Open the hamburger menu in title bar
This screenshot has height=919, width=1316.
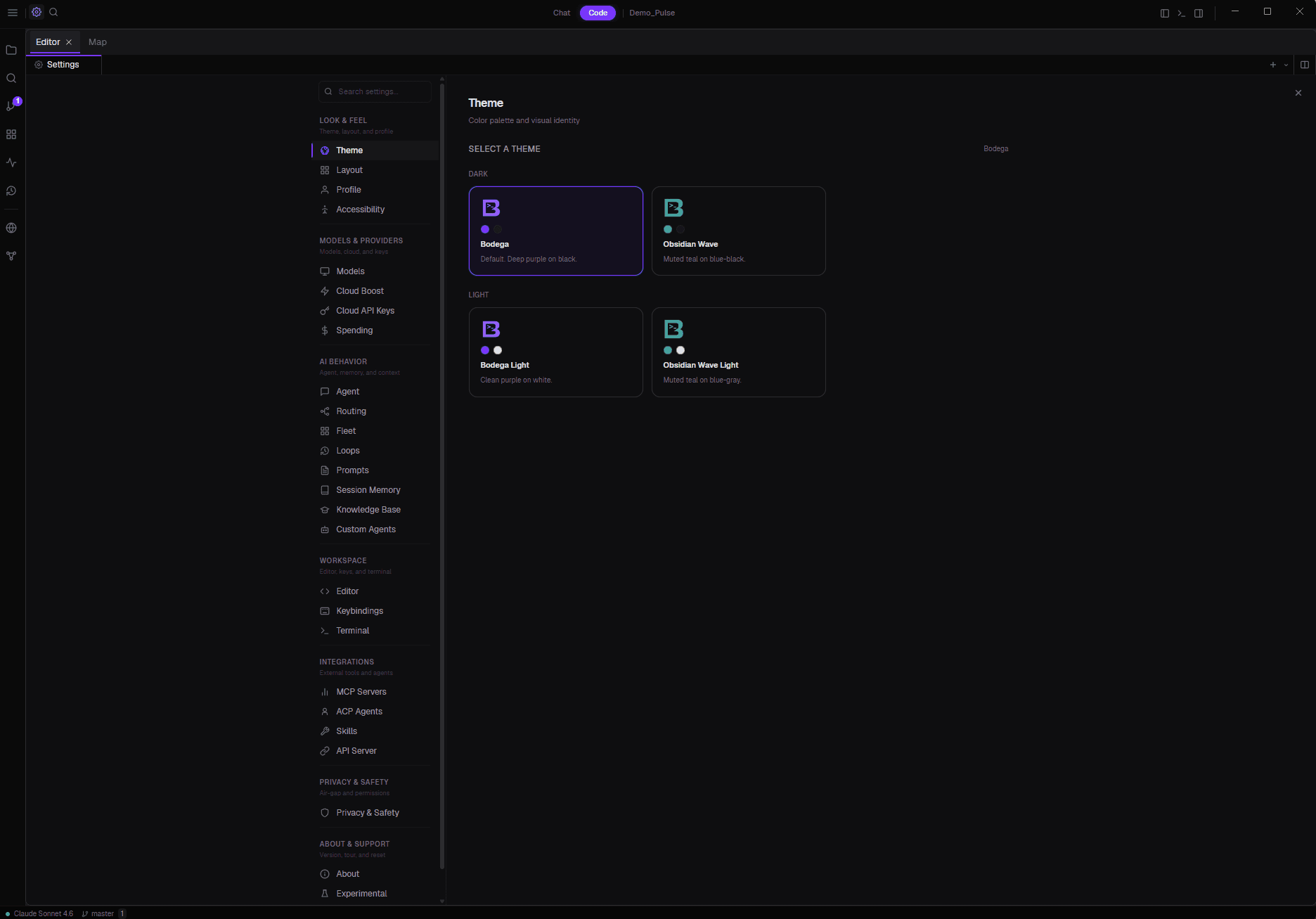pyautogui.click(x=13, y=13)
